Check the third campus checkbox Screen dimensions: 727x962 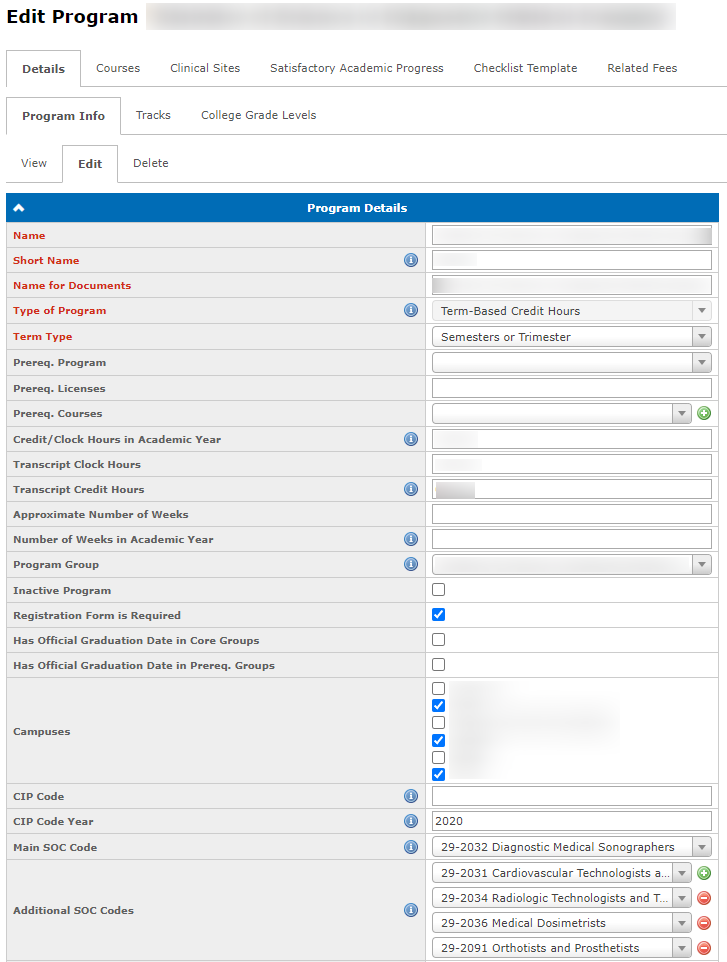tap(439, 723)
